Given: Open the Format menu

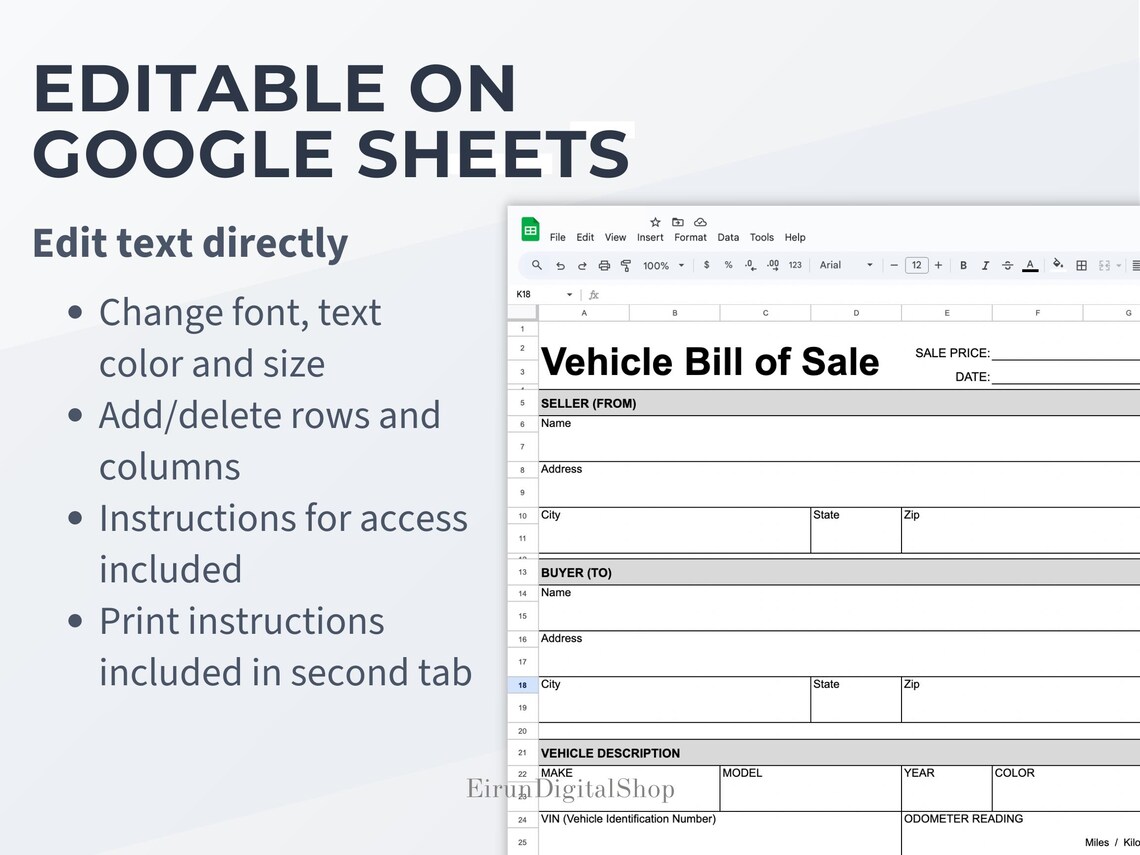Looking at the screenshot, I should pos(690,238).
